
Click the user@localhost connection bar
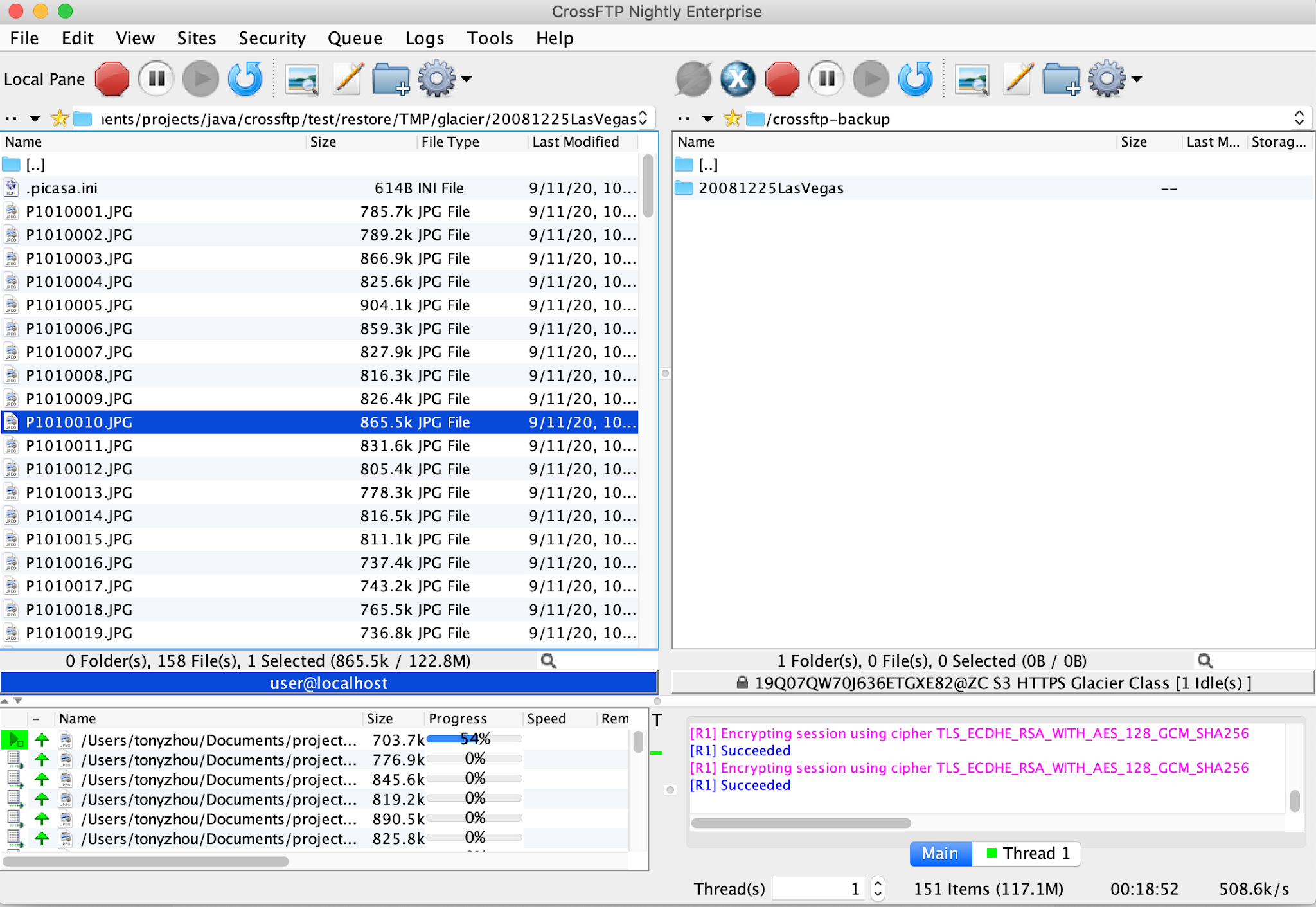pyautogui.click(x=328, y=683)
